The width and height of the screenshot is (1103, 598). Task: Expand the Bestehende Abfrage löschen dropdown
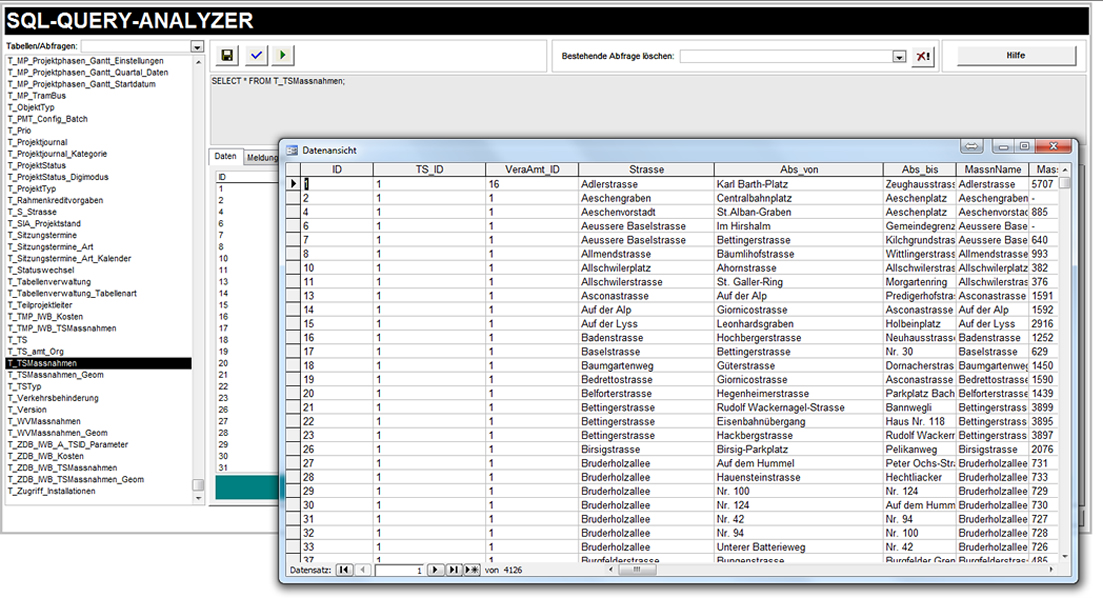point(899,57)
